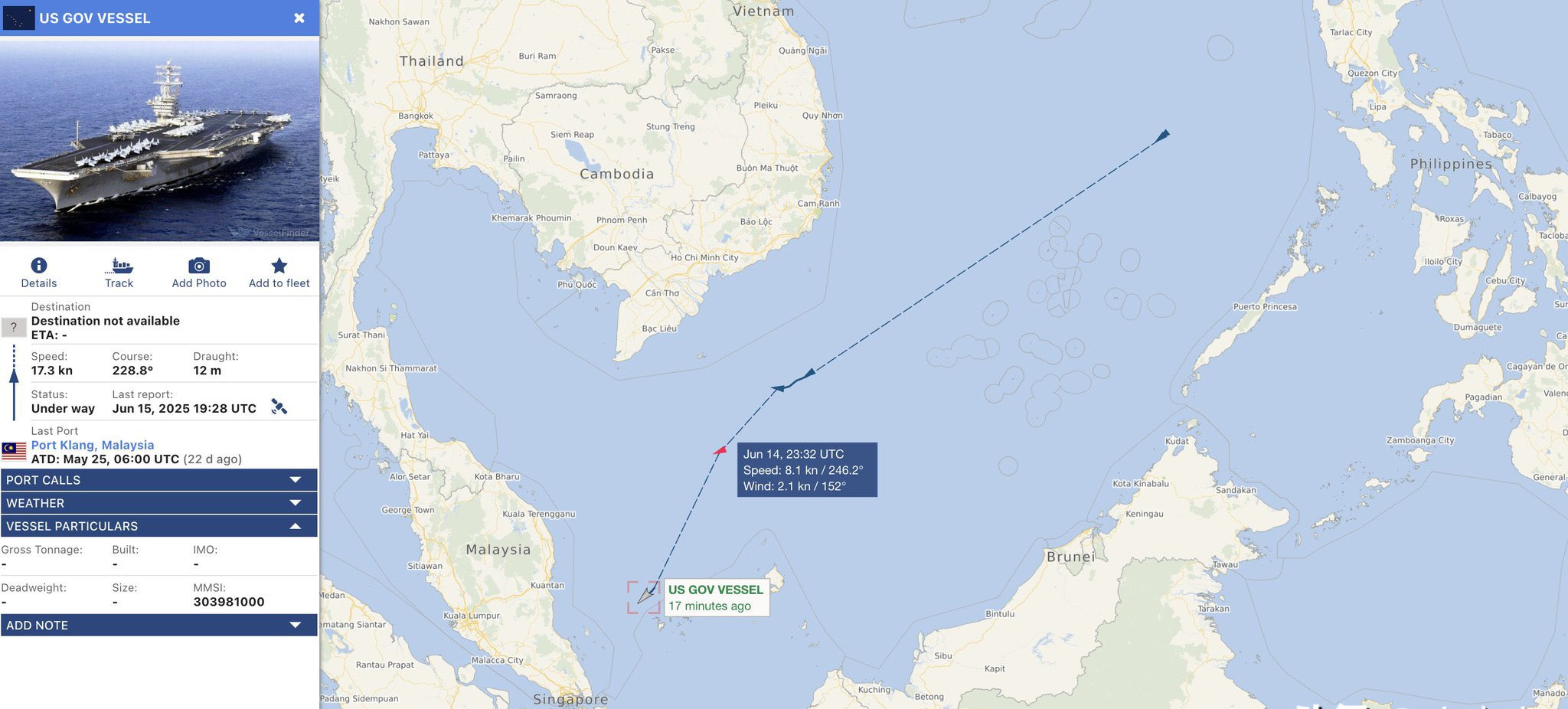This screenshot has height=709, width=1568.
Task: Click the Malaysia flag icon
Action: (14, 451)
